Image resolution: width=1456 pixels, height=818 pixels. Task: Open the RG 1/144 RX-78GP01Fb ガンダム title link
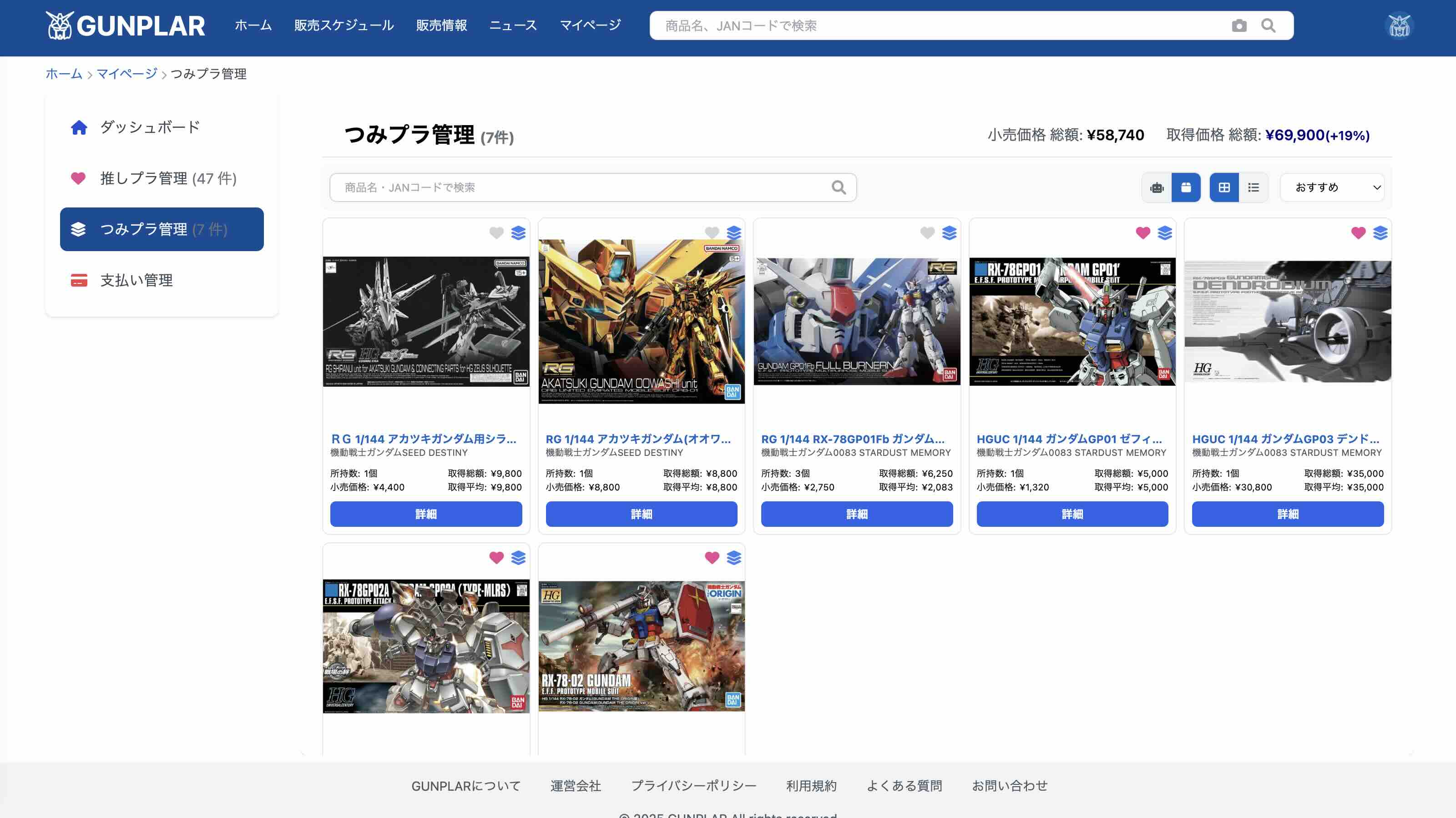tap(853, 439)
